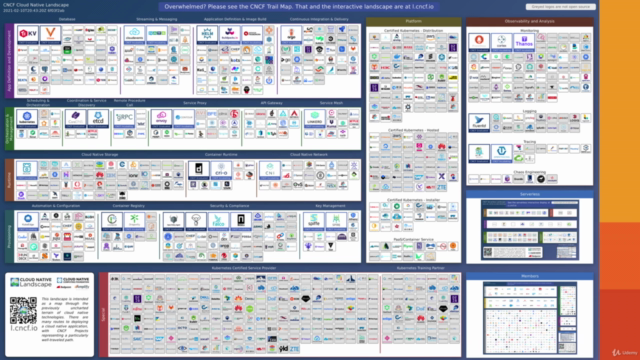
Task: Select the SPIFFE key management card
Action: tap(313, 222)
